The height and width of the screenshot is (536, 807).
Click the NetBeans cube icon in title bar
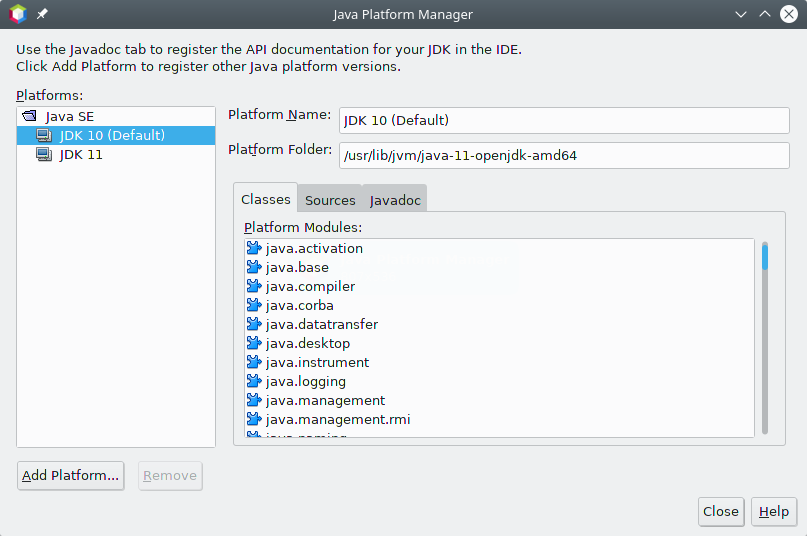pyautogui.click(x=17, y=14)
